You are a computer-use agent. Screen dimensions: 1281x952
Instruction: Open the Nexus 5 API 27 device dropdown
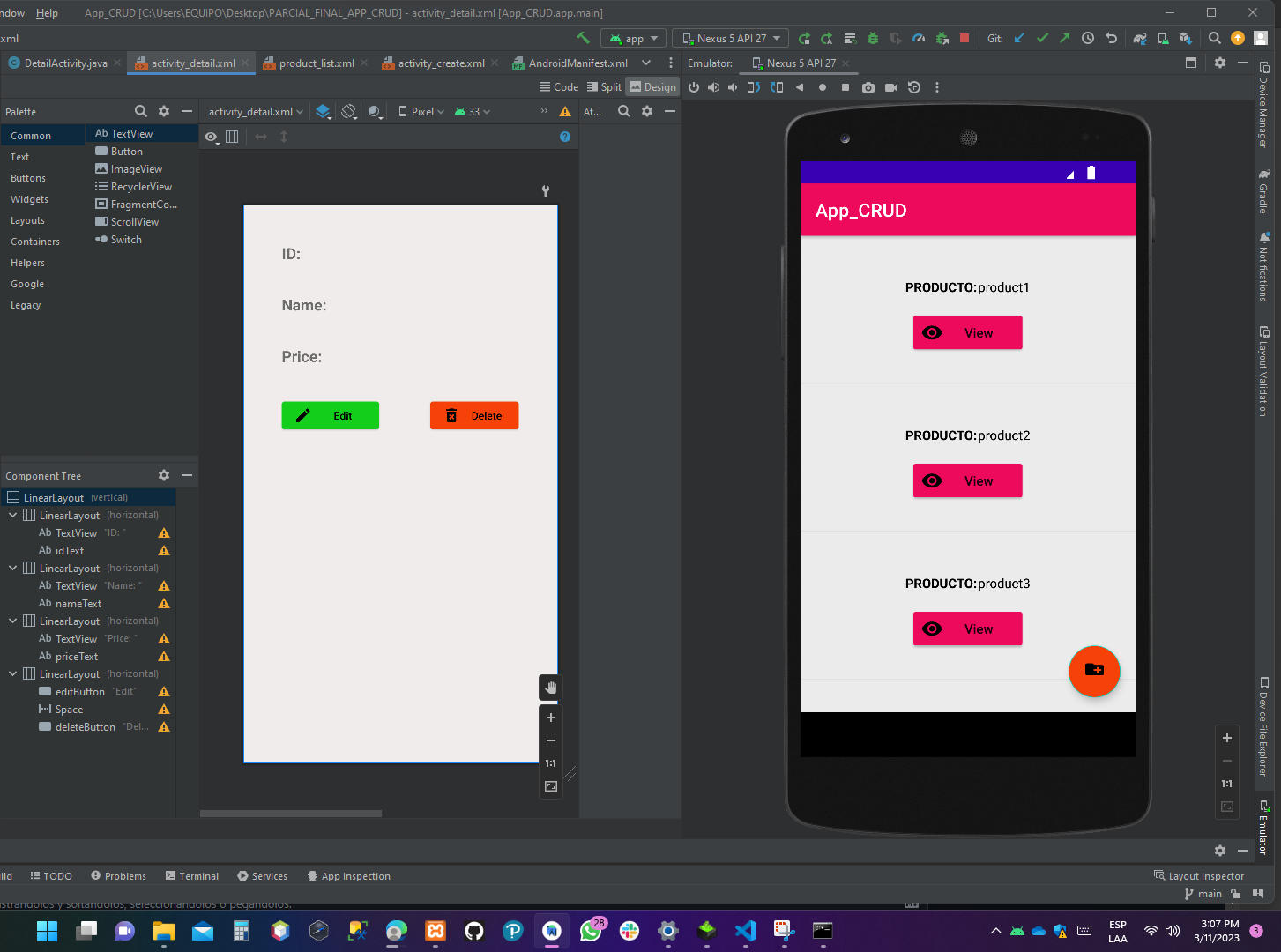tap(730, 38)
